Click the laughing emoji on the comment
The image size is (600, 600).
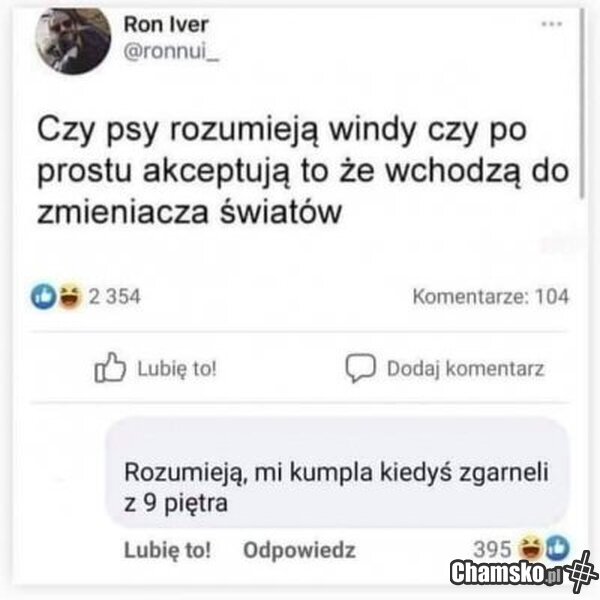pyautogui.click(x=531, y=548)
